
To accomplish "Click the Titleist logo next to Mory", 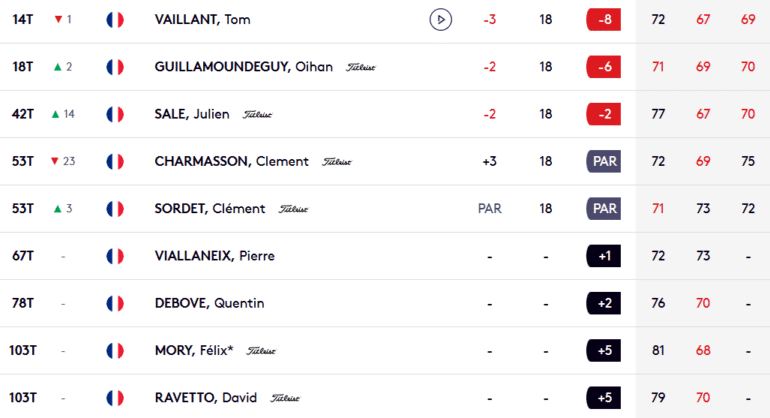I will coord(261,351).
